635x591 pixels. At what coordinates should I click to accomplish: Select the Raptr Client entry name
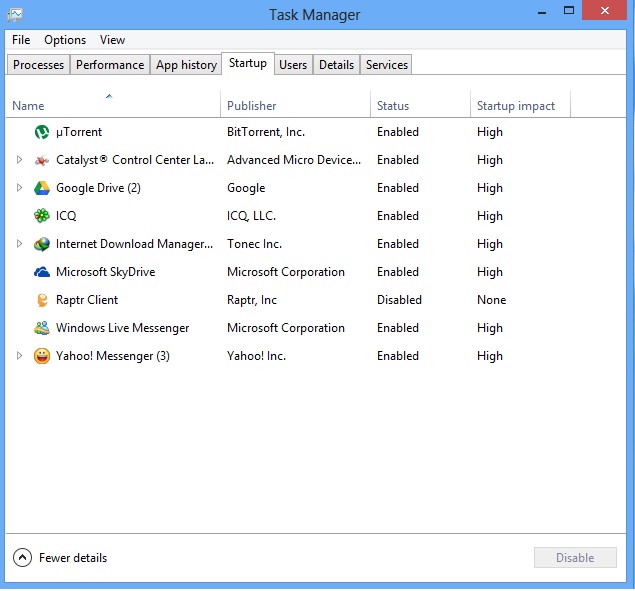coord(87,300)
